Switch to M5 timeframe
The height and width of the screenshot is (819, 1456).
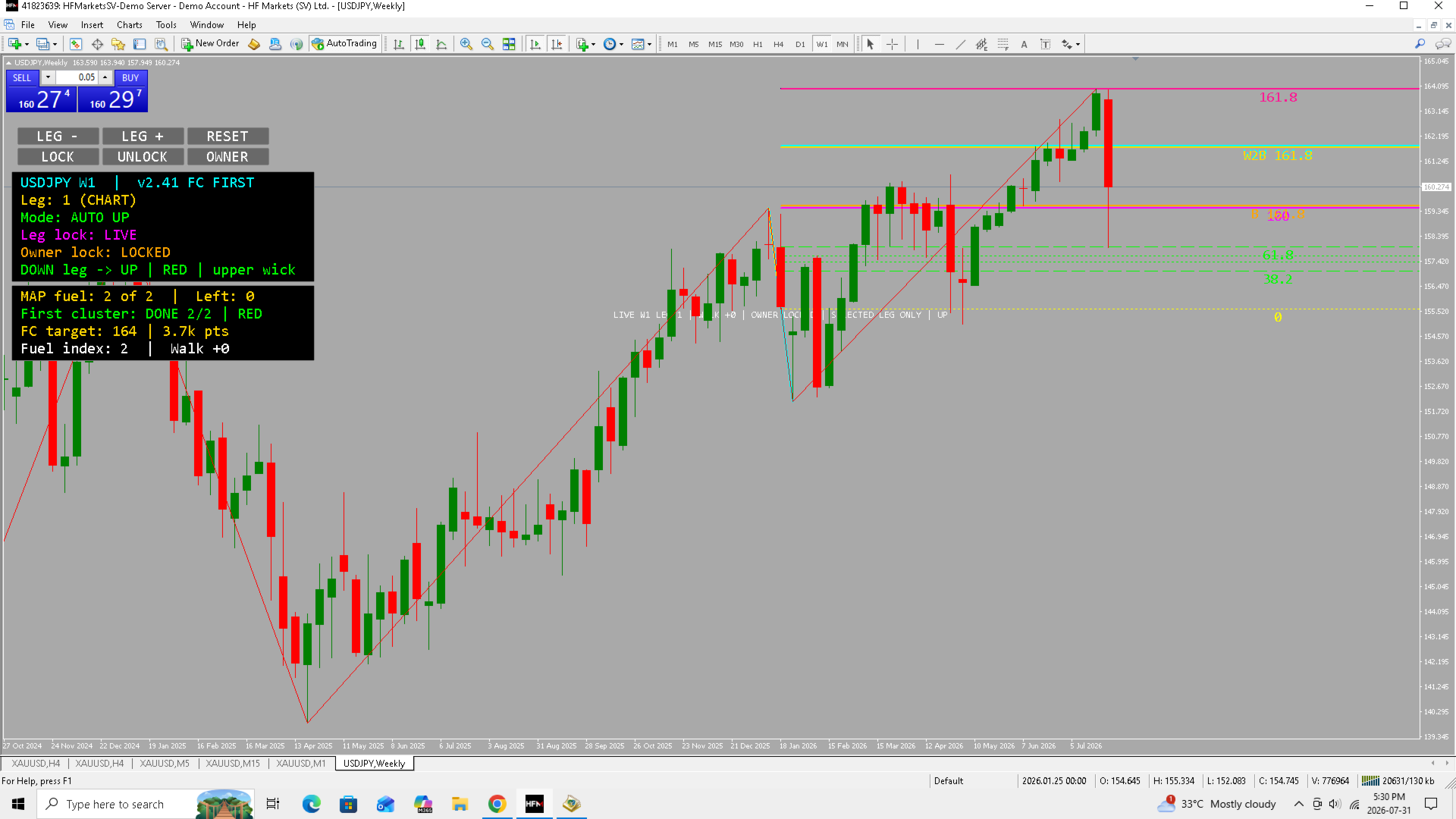click(694, 44)
